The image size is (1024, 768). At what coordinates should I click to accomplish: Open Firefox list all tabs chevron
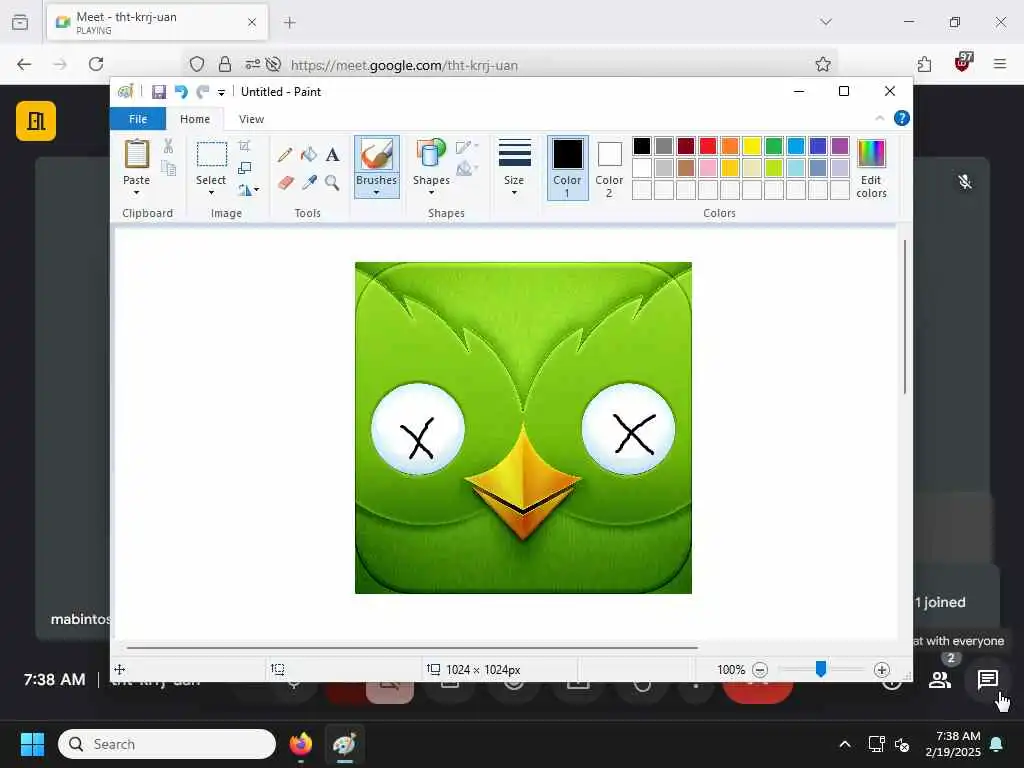coord(826,22)
